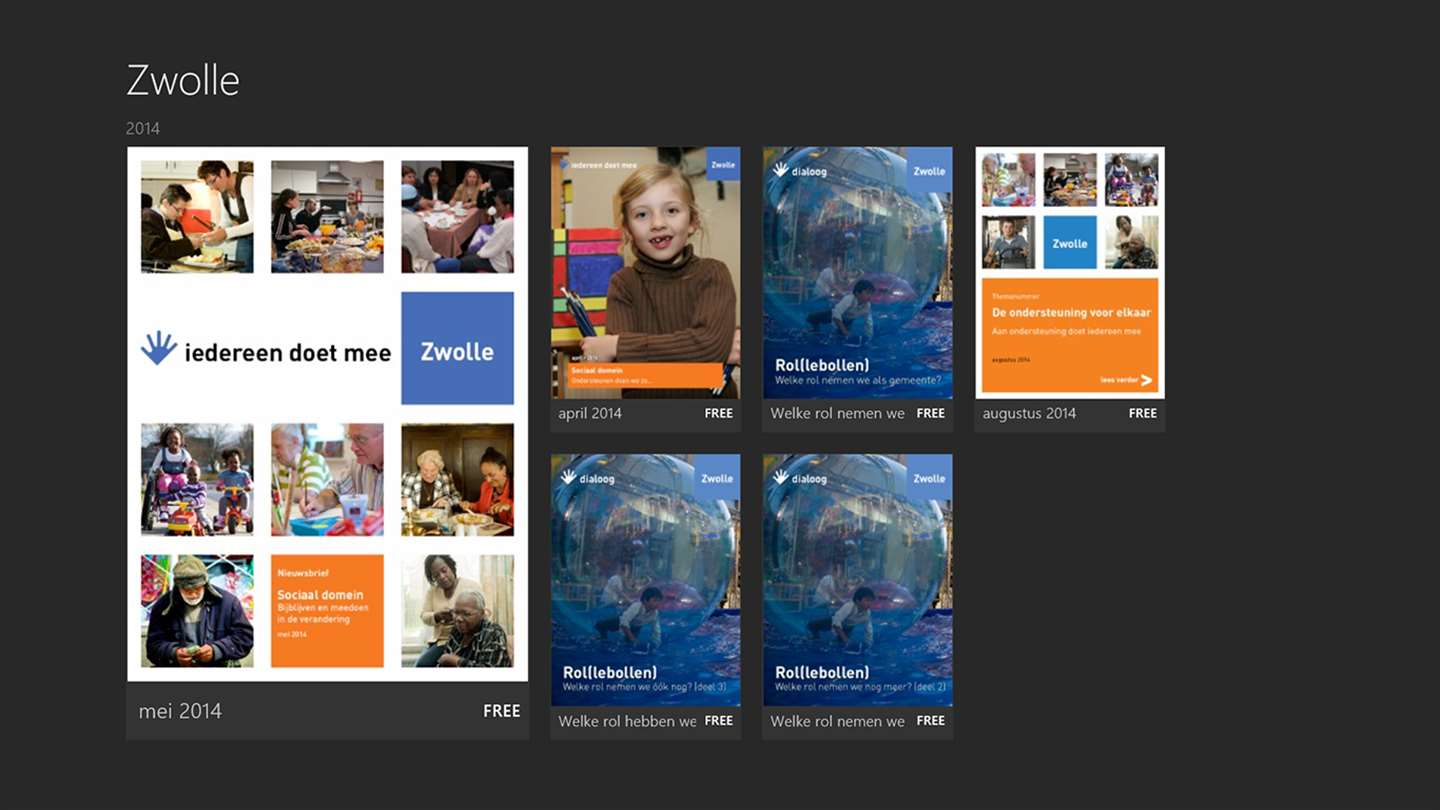The image size is (1440, 810).
Task: Click the 'augustus 2014' title text
Action: 1029,413
